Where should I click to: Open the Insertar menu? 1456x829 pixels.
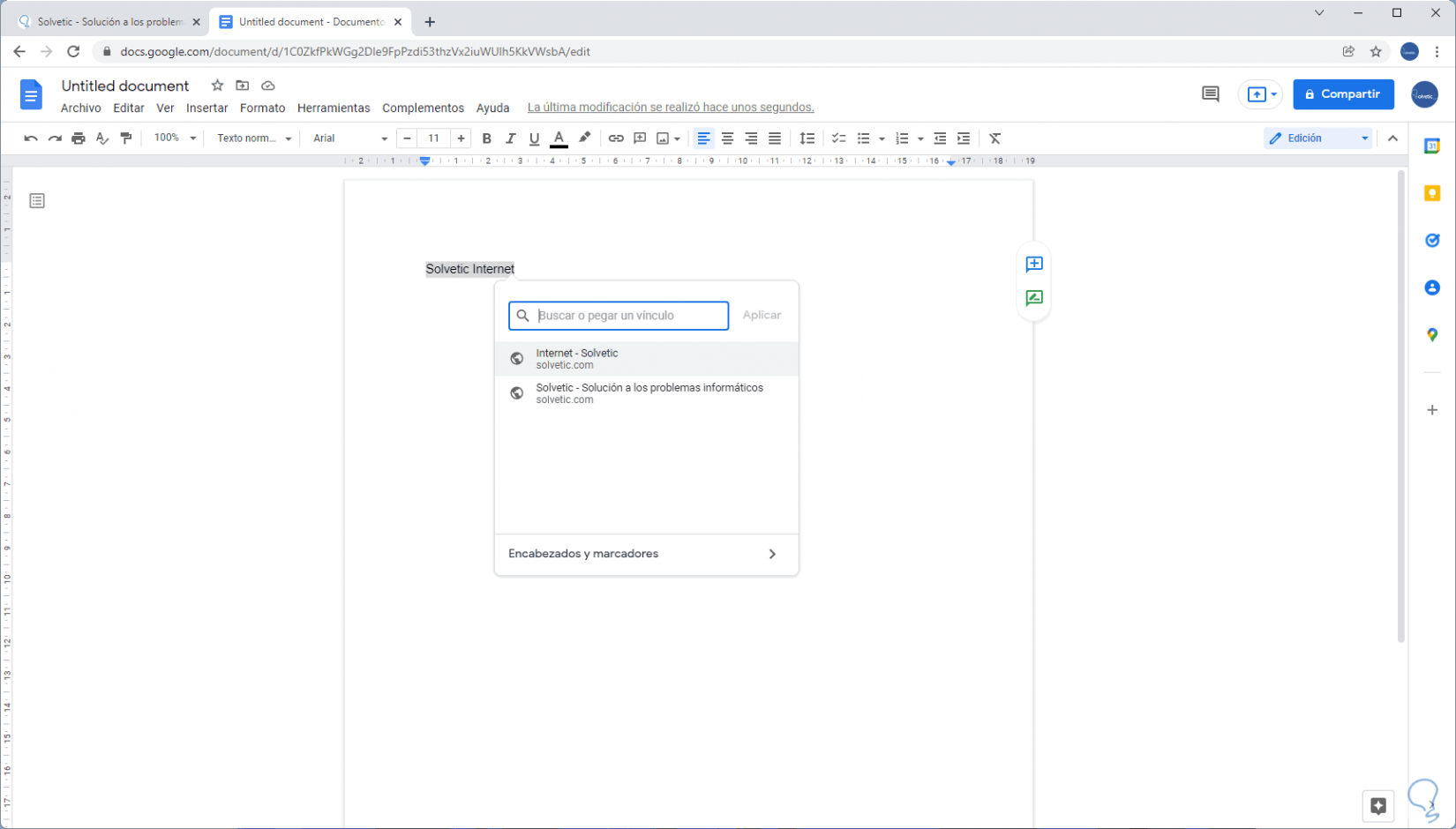pyautogui.click(x=207, y=108)
